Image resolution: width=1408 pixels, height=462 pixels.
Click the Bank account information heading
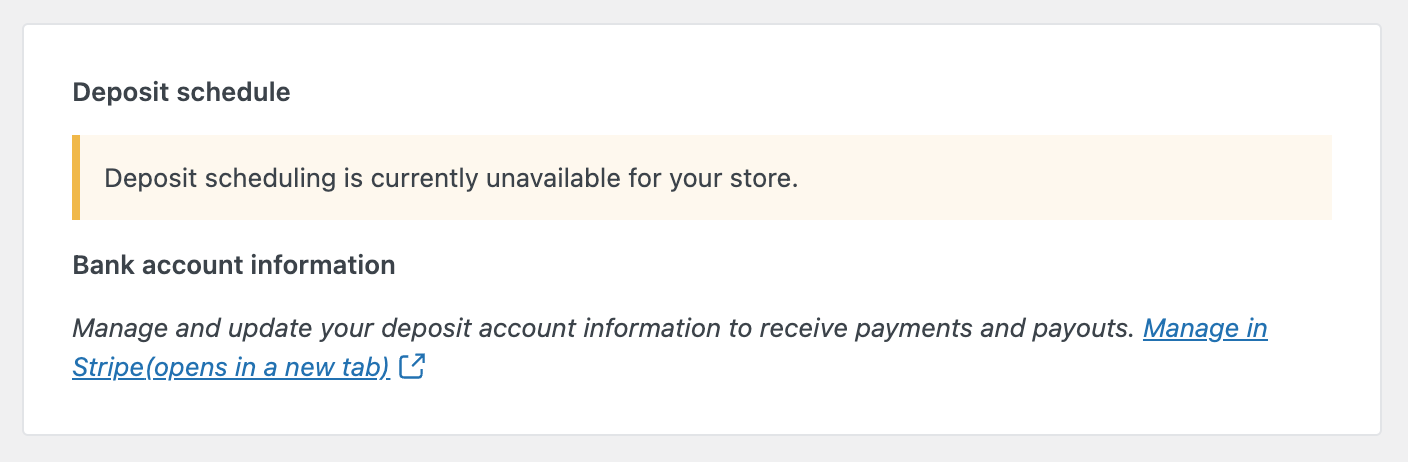pos(234,266)
